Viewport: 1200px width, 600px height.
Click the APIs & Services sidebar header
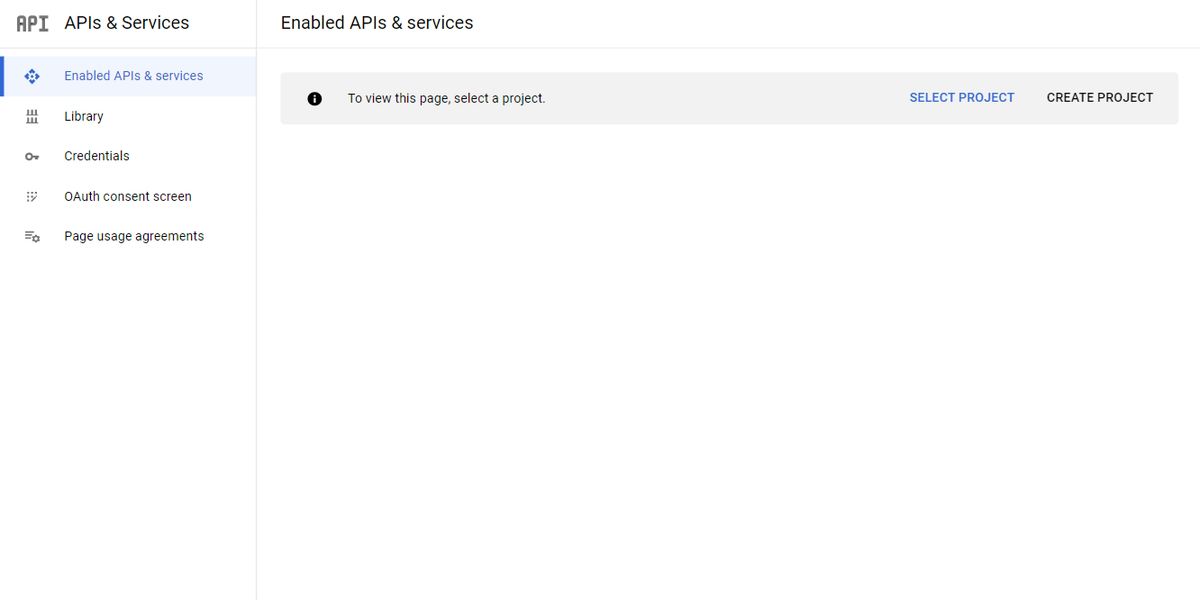tap(127, 23)
